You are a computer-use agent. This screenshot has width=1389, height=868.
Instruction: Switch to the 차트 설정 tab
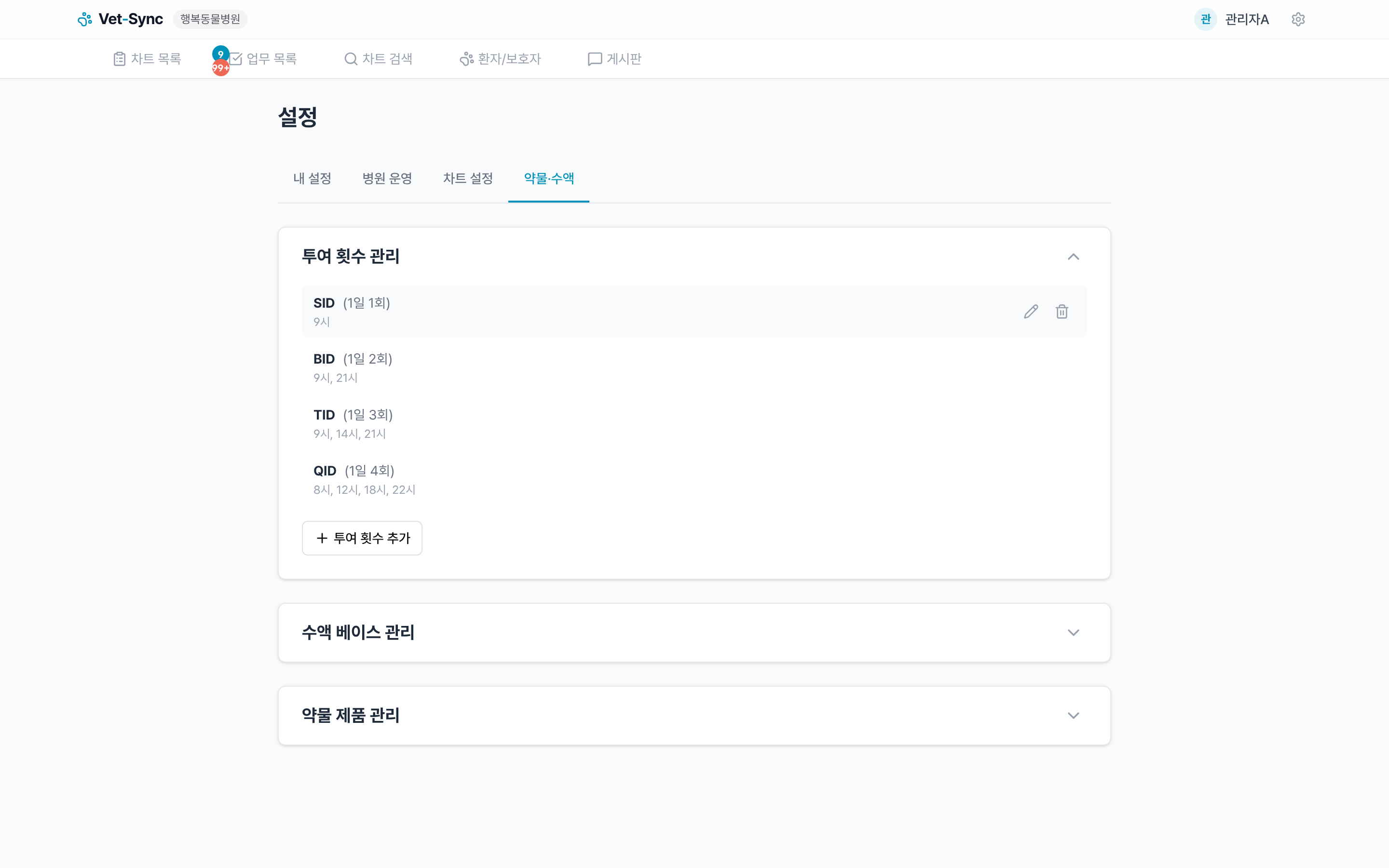[468, 178]
